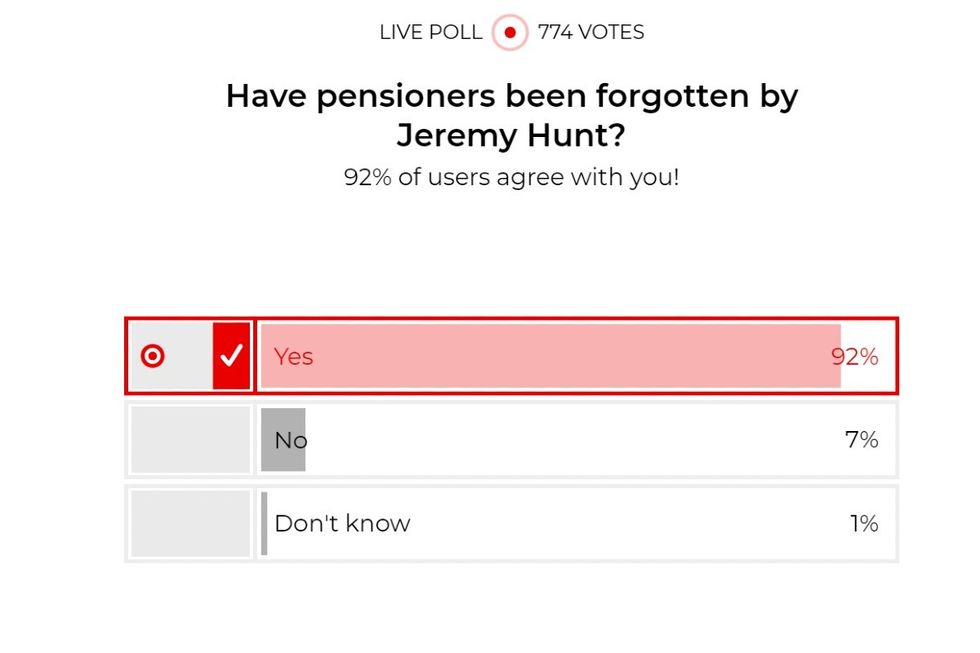Click the circular record icon between LIVE POLL and votes
This screenshot has height=653, width=980.
[509, 32]
